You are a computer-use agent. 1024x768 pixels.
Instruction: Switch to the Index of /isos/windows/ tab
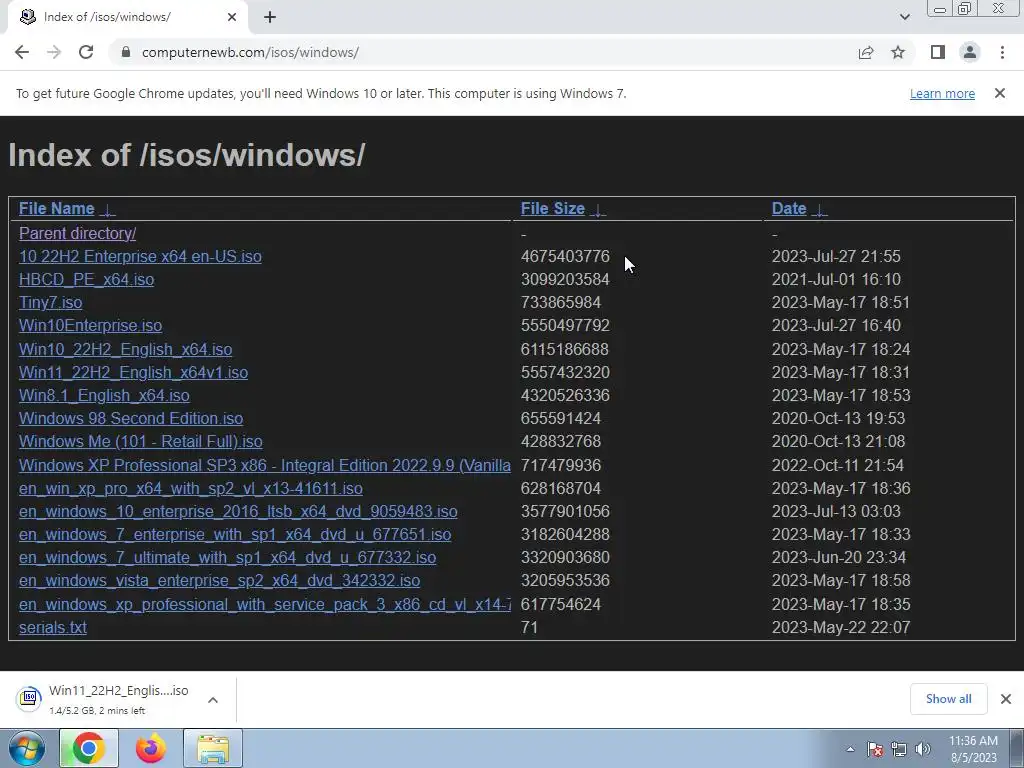[127, 17]
